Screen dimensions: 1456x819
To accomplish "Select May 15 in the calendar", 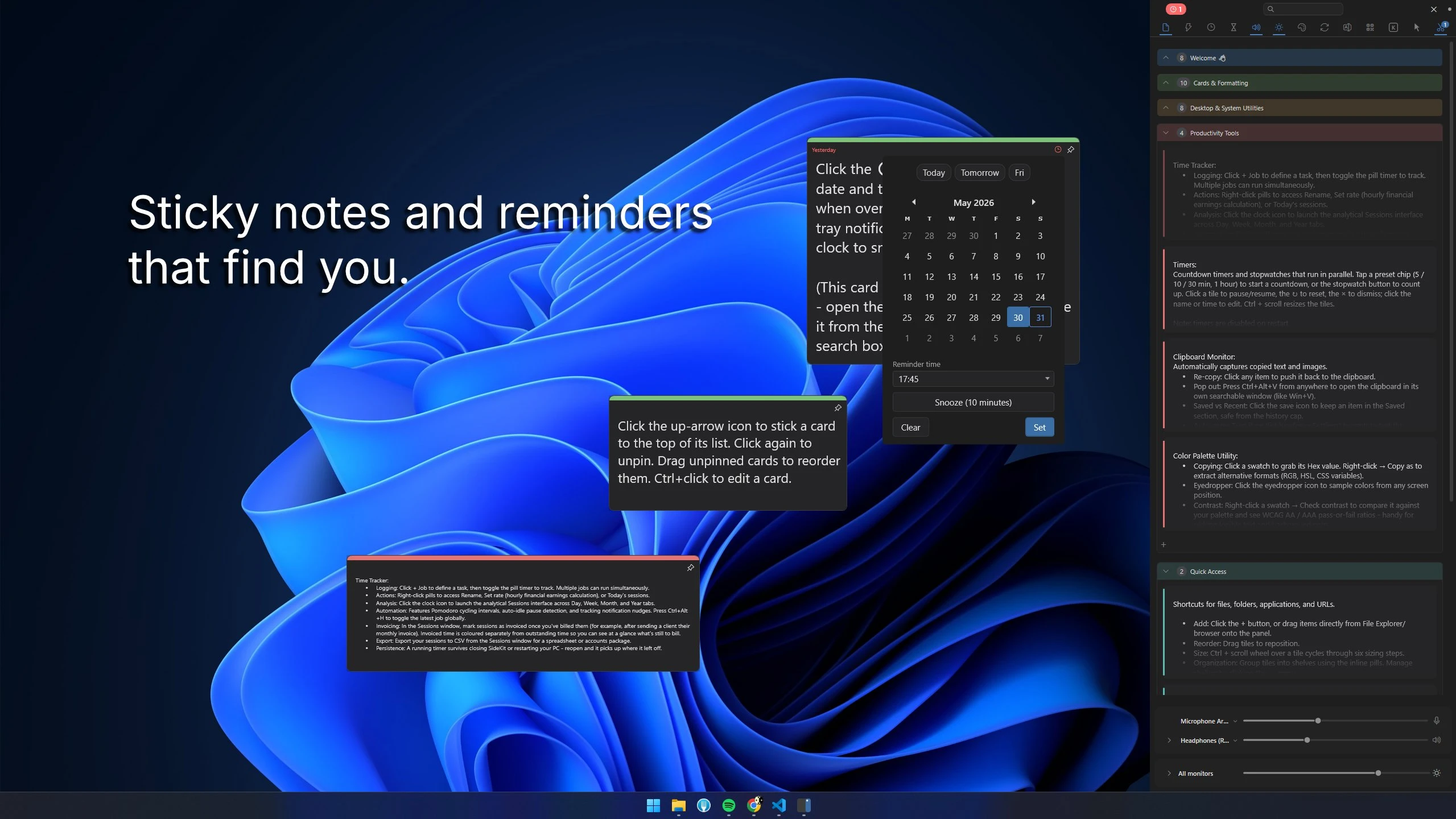I will [996, 276].
